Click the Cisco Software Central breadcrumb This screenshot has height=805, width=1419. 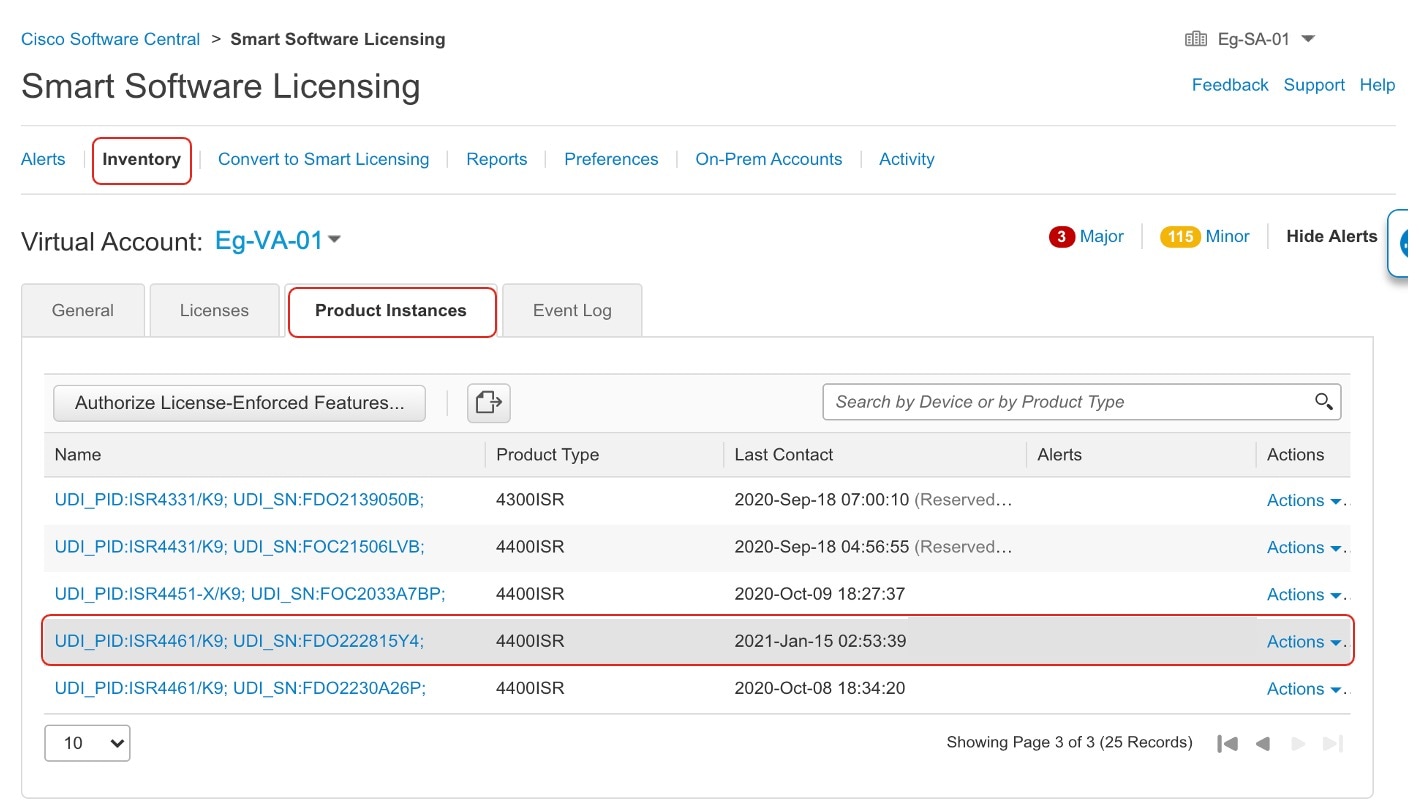click(x=111, y=39)
